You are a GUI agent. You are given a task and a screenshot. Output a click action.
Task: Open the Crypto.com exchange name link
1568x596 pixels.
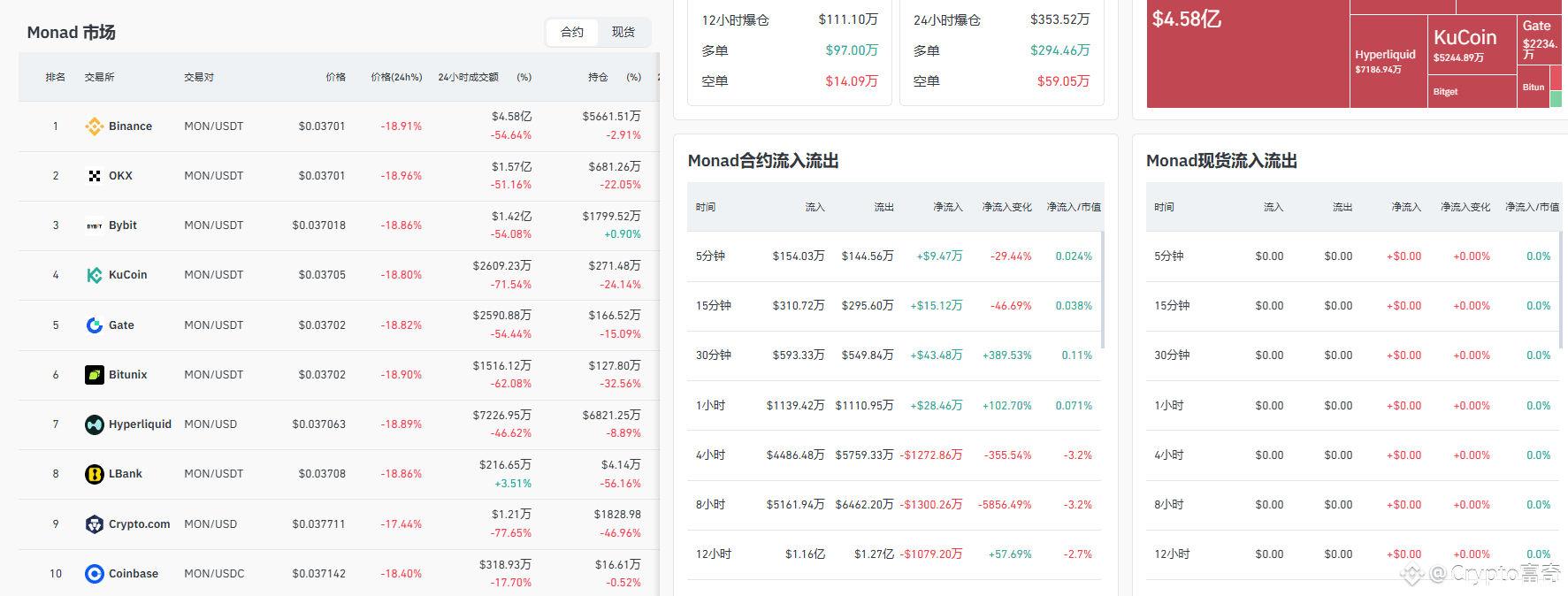139,524
